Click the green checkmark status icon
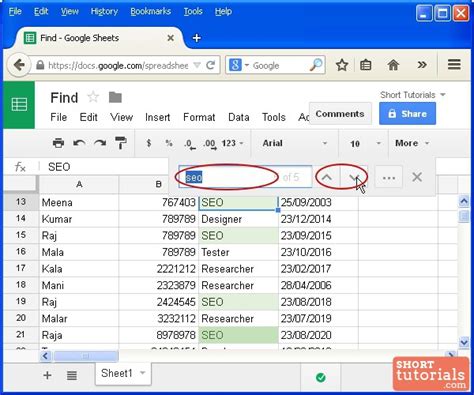The image size is (474, 395). click(321, 377)
